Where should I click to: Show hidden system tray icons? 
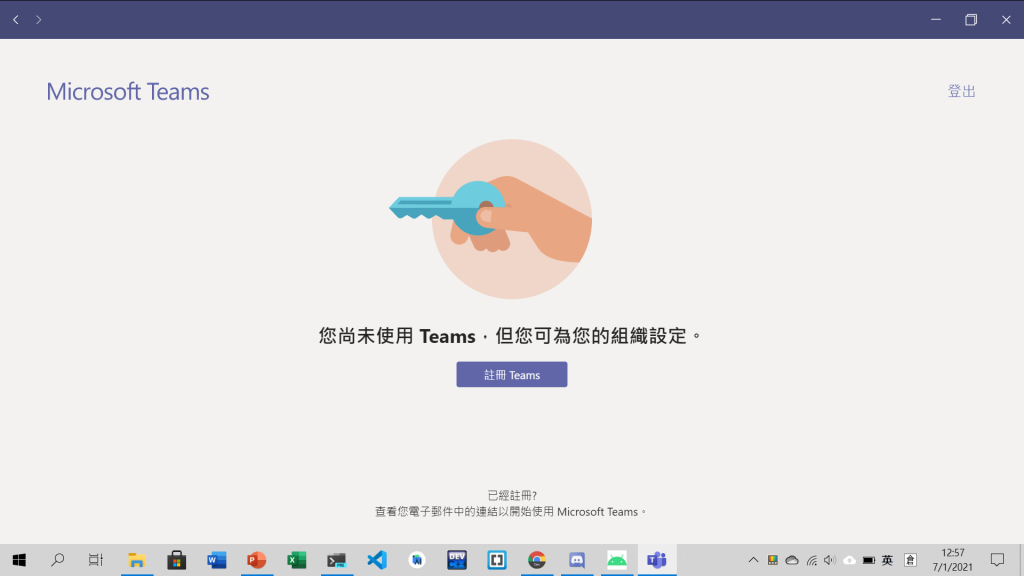(x=753, y=560)
